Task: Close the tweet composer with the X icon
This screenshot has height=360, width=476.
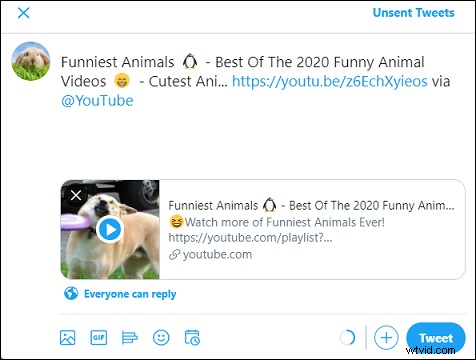Action: [x=23, y=13]
